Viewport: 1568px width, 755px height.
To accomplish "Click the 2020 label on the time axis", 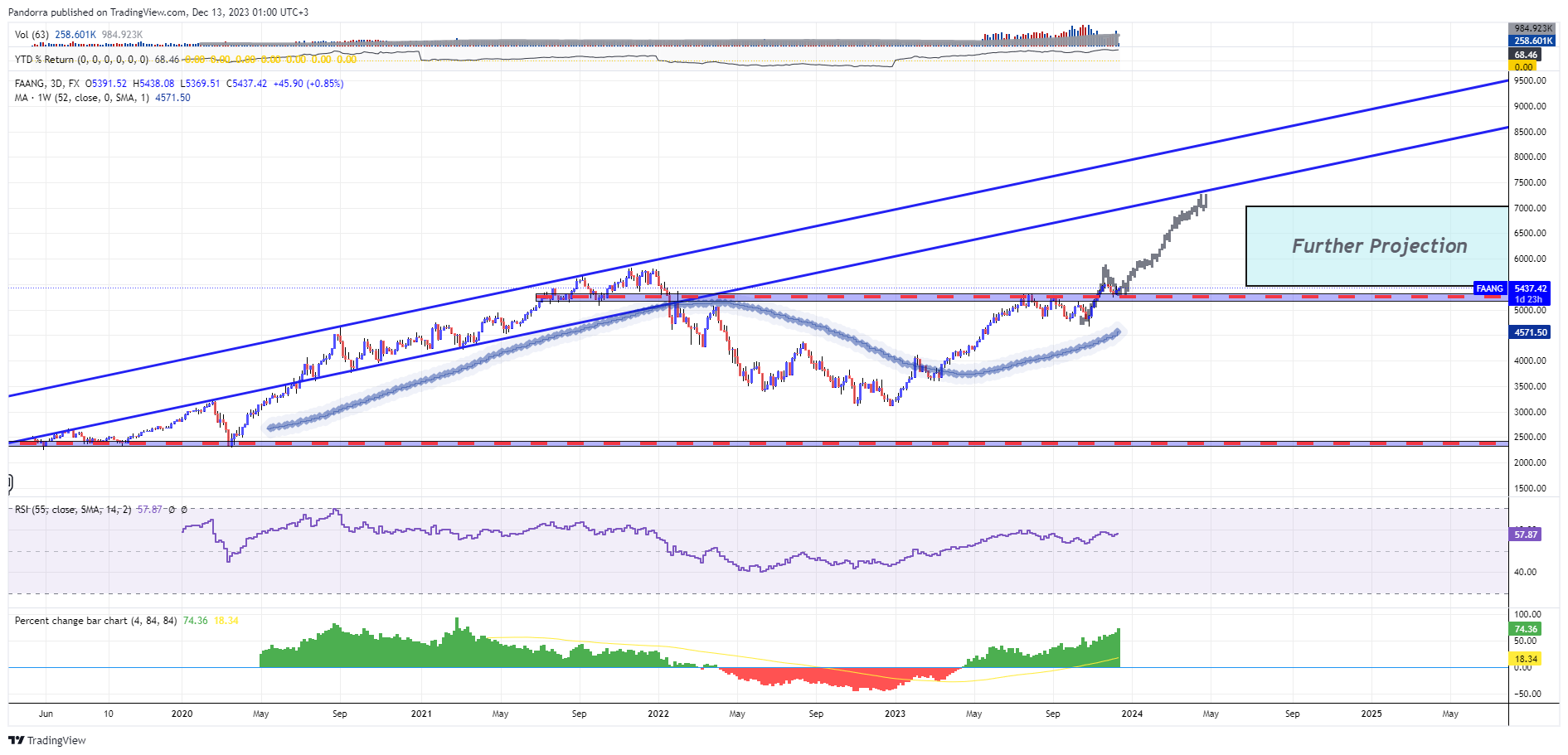I will [182, 714].
